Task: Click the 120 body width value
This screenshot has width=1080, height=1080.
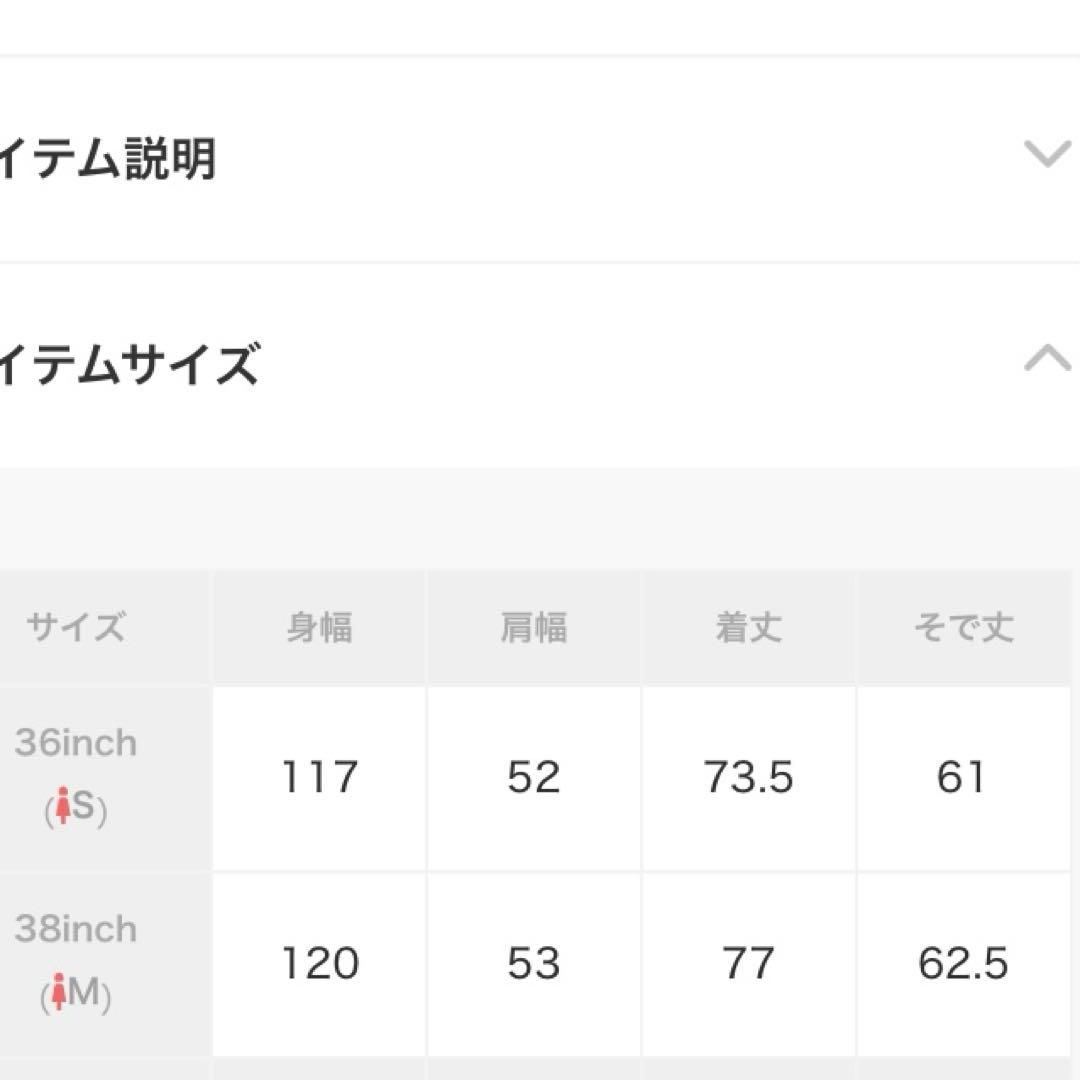Action: [x=318, y=963]
